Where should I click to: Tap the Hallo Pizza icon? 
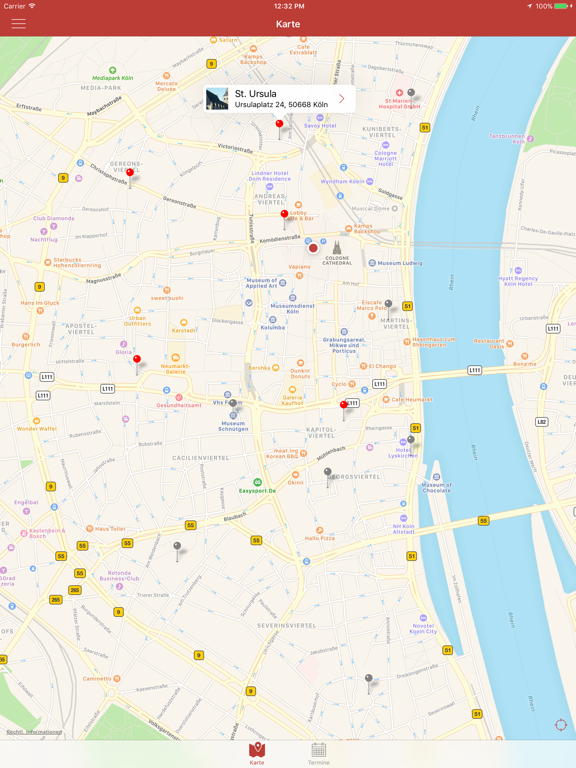pyautogui.click(x=319, y=530)
